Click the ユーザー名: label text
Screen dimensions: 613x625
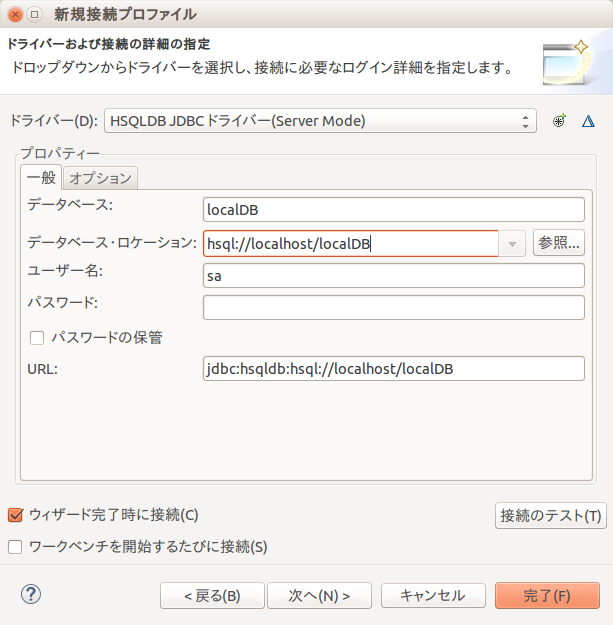pos(65,271)
